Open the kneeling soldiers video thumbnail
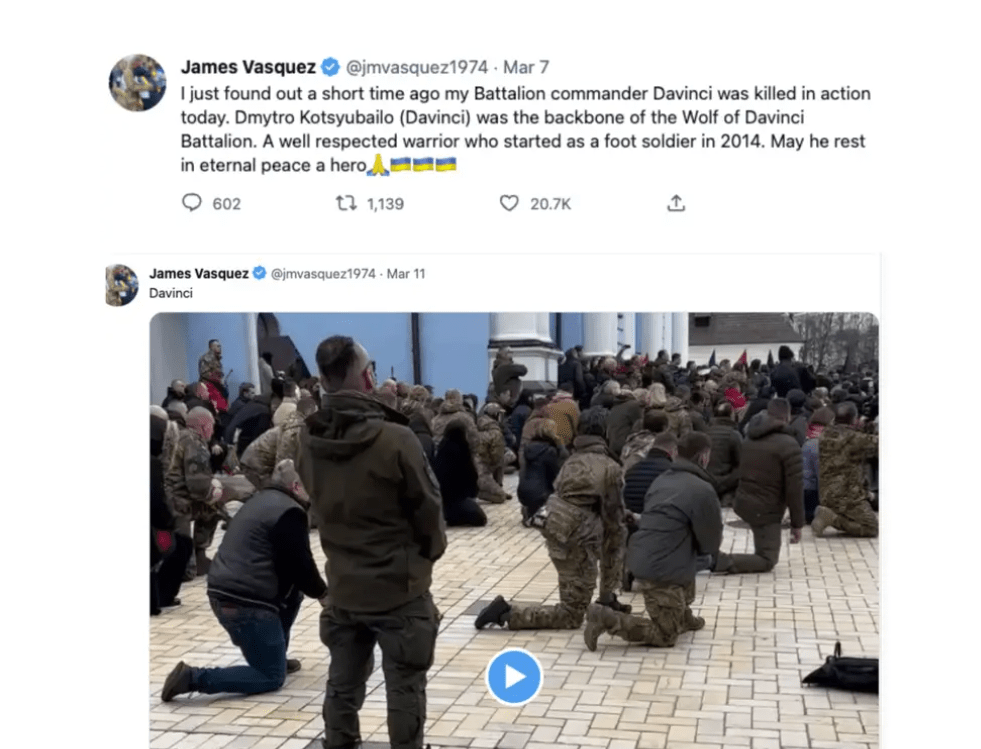This screenshot has width=981, height=749. (x=514, y=531)
